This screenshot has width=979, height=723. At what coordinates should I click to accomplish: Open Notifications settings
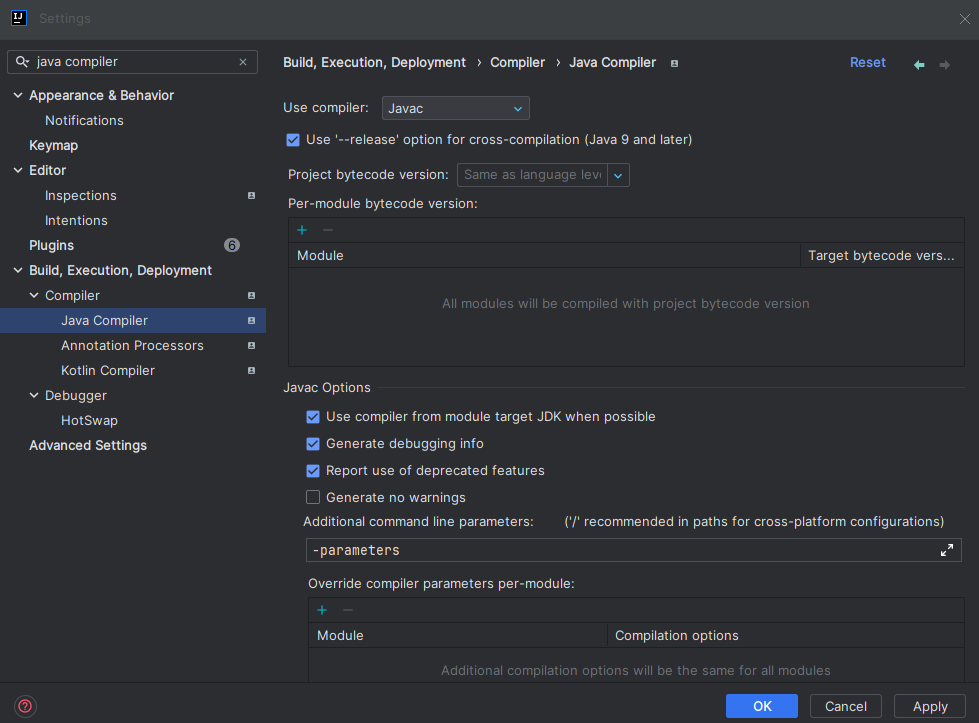[84, 120]
